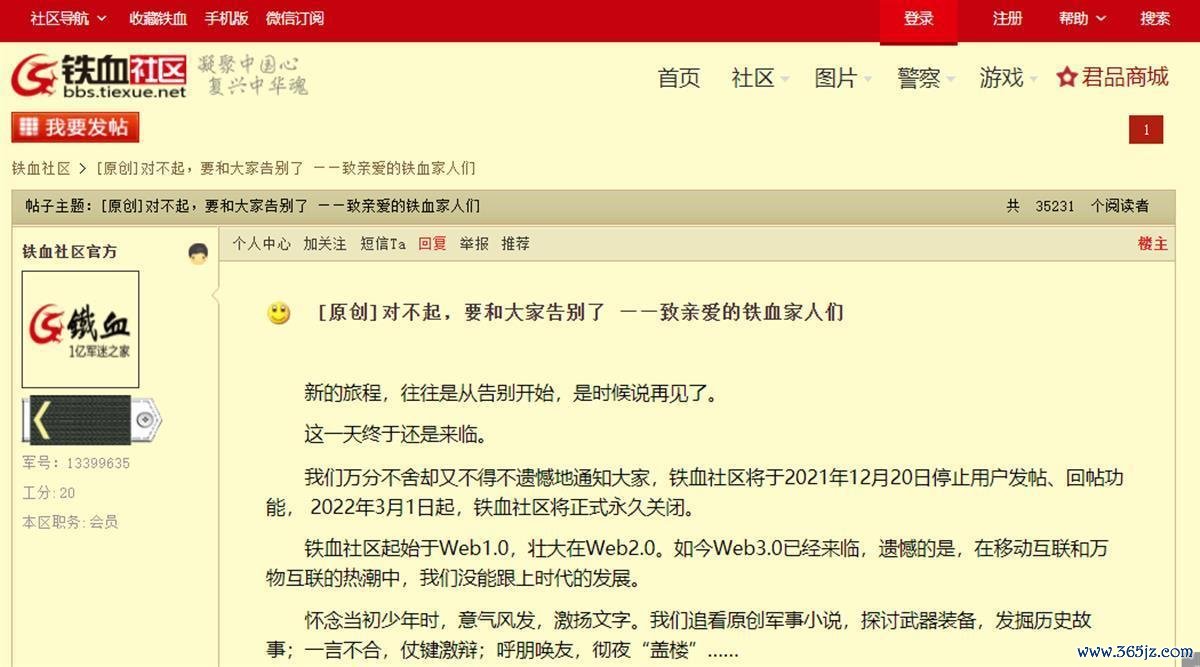
Task: Click the 楼主 floor label
Action: (x=1152, y=243)
